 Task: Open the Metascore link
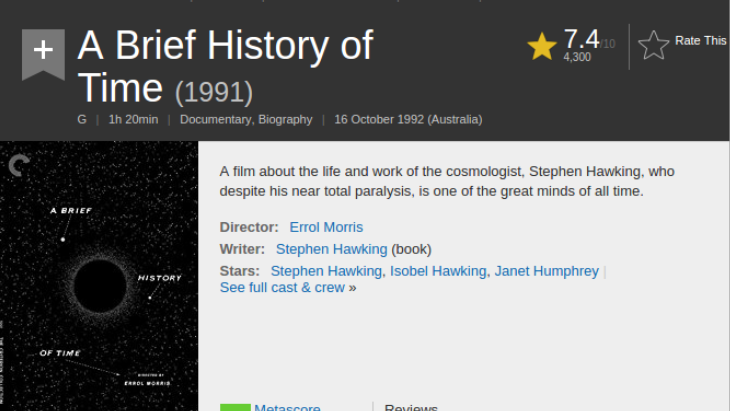287,407
